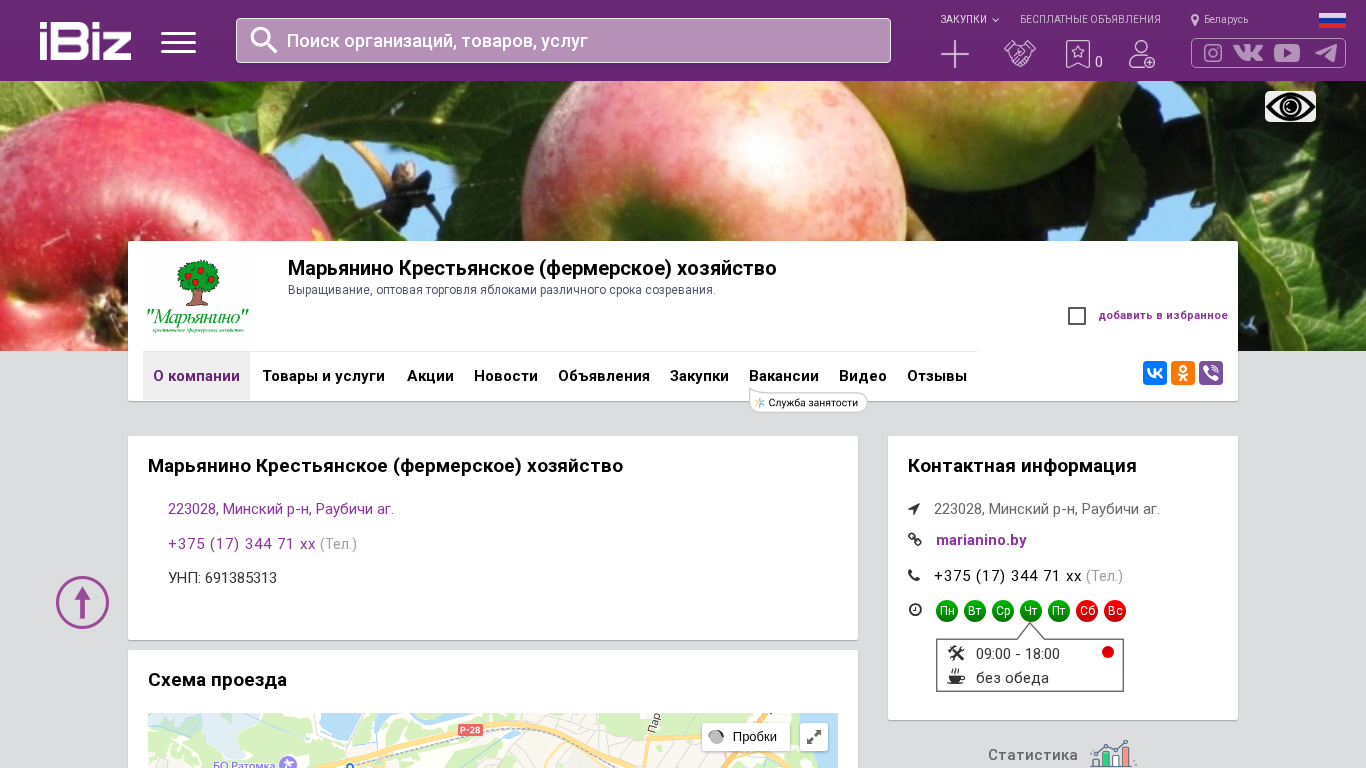Open the Видео tab
This screenshot has height=768, width=1366.
coord(863,376)
